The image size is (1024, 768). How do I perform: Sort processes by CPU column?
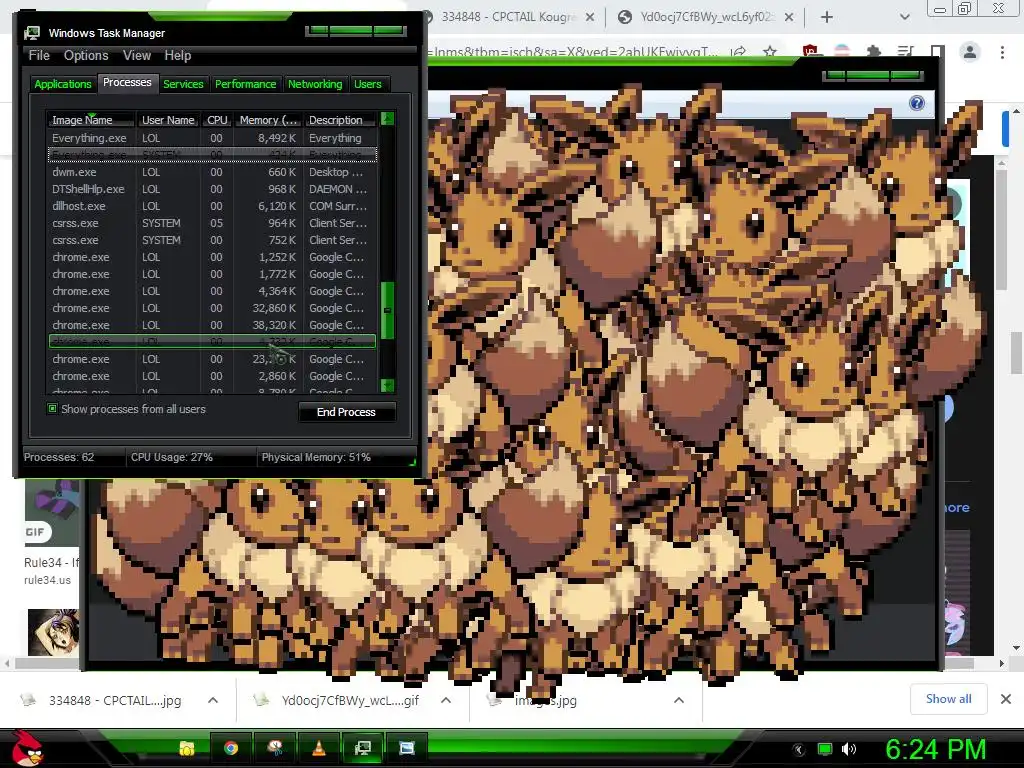217,120
